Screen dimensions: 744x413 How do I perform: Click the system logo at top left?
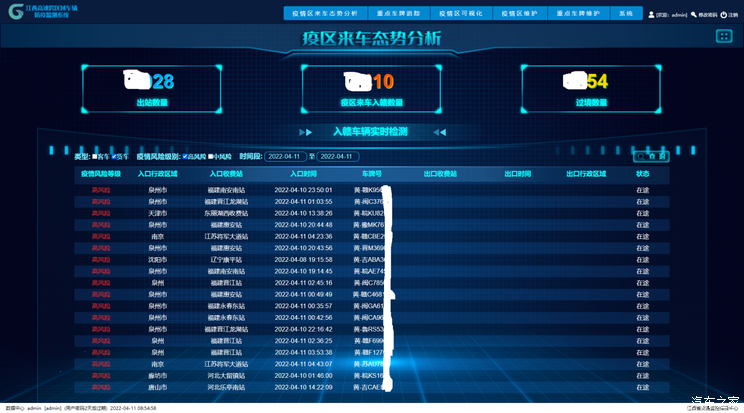(14, 13)
